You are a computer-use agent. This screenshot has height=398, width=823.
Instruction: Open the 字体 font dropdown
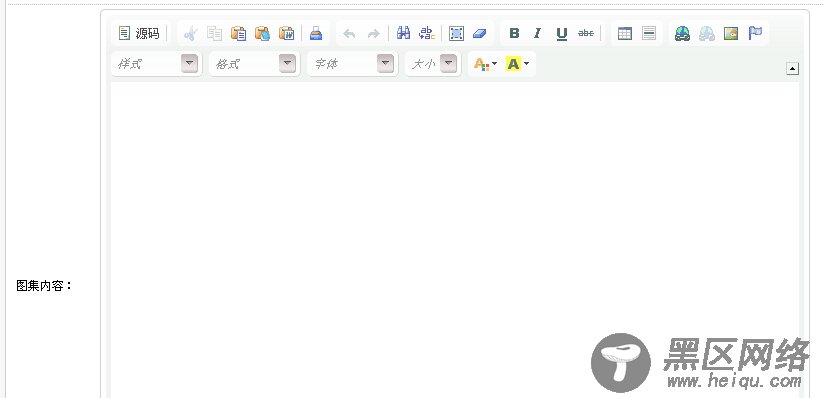pos(352,64)
